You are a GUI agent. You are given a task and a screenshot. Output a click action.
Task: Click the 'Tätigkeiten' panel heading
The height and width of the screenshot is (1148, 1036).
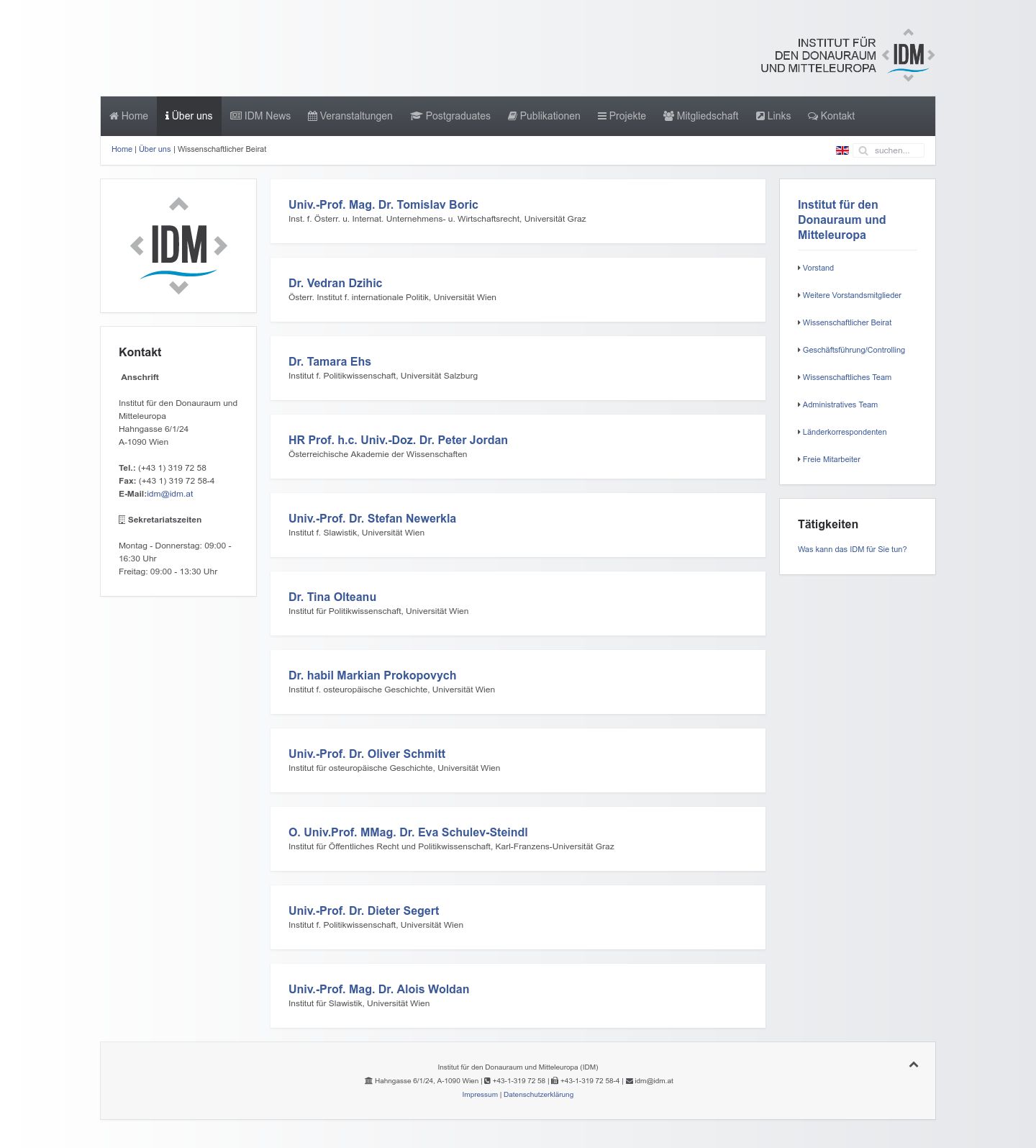pyautogui.click(x=827, y=524)
